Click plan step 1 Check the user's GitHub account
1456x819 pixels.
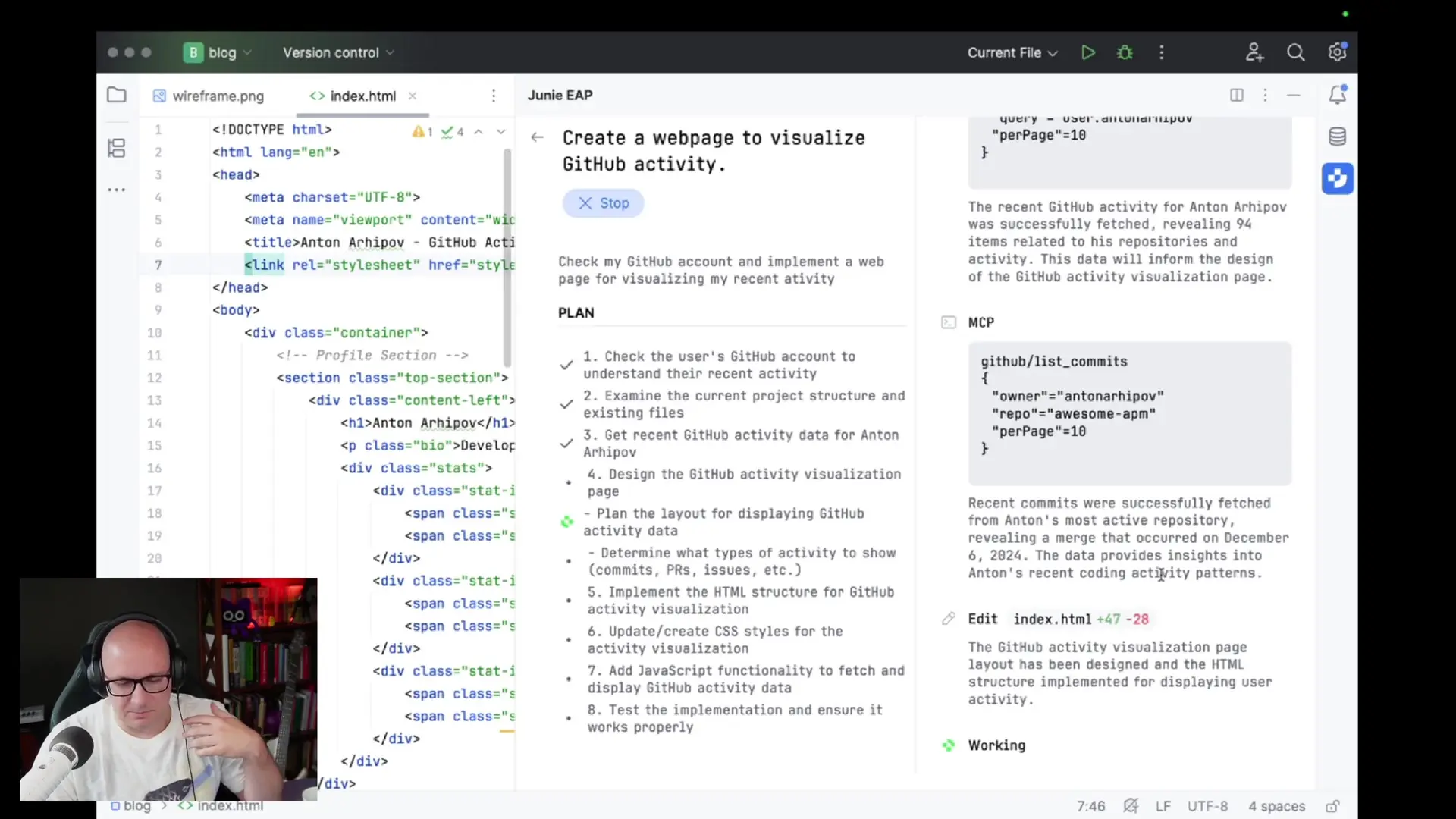[720, 365]
